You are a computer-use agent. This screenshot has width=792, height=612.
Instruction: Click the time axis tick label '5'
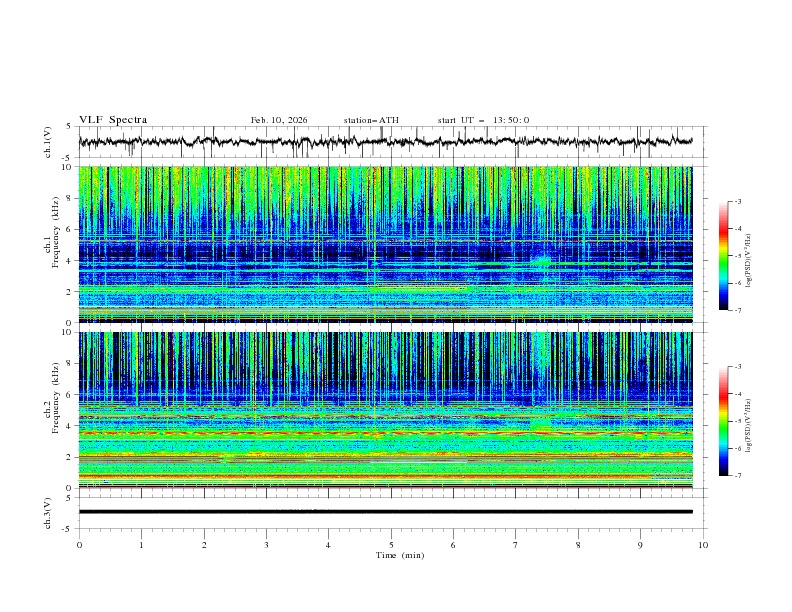point(391,545)
